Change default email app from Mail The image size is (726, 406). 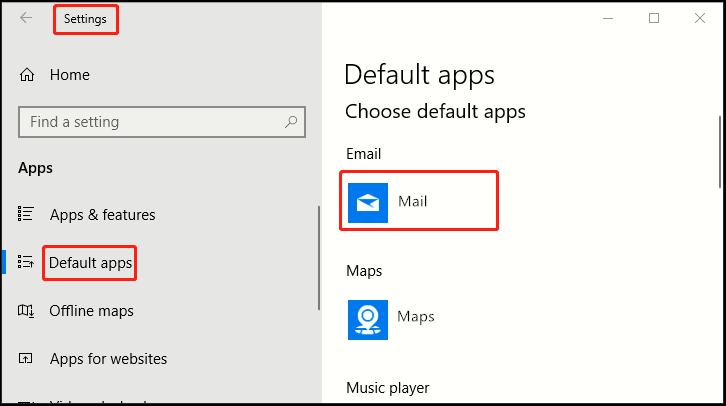(x=419, y=201)
